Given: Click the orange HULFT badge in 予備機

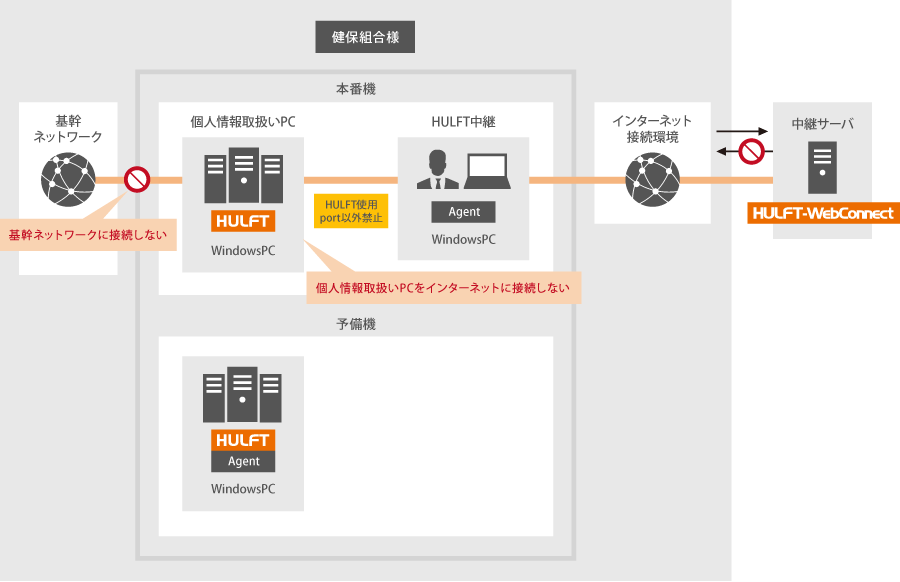Looking at the screenshot, I should [x=243, y=440].
